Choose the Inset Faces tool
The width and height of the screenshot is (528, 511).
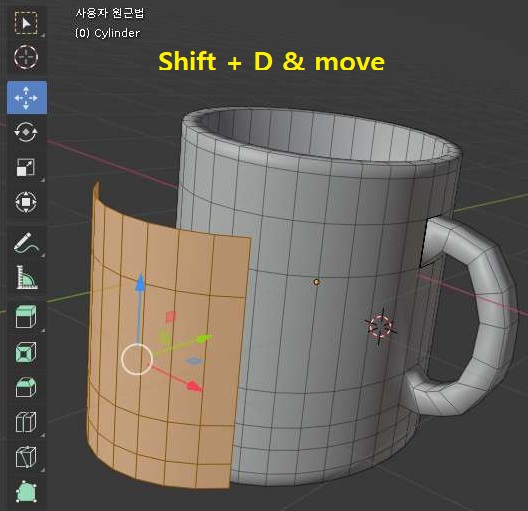pyautogui.click(x=26, y=352)
